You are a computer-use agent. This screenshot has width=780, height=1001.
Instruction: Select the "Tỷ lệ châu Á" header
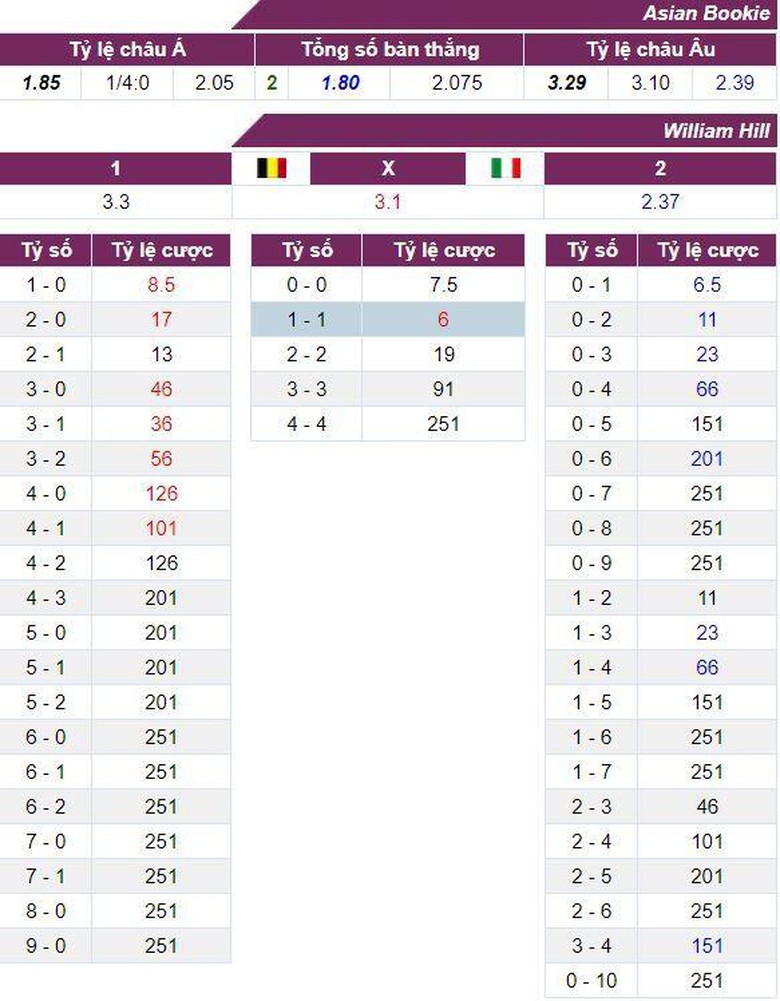[127, 50]
